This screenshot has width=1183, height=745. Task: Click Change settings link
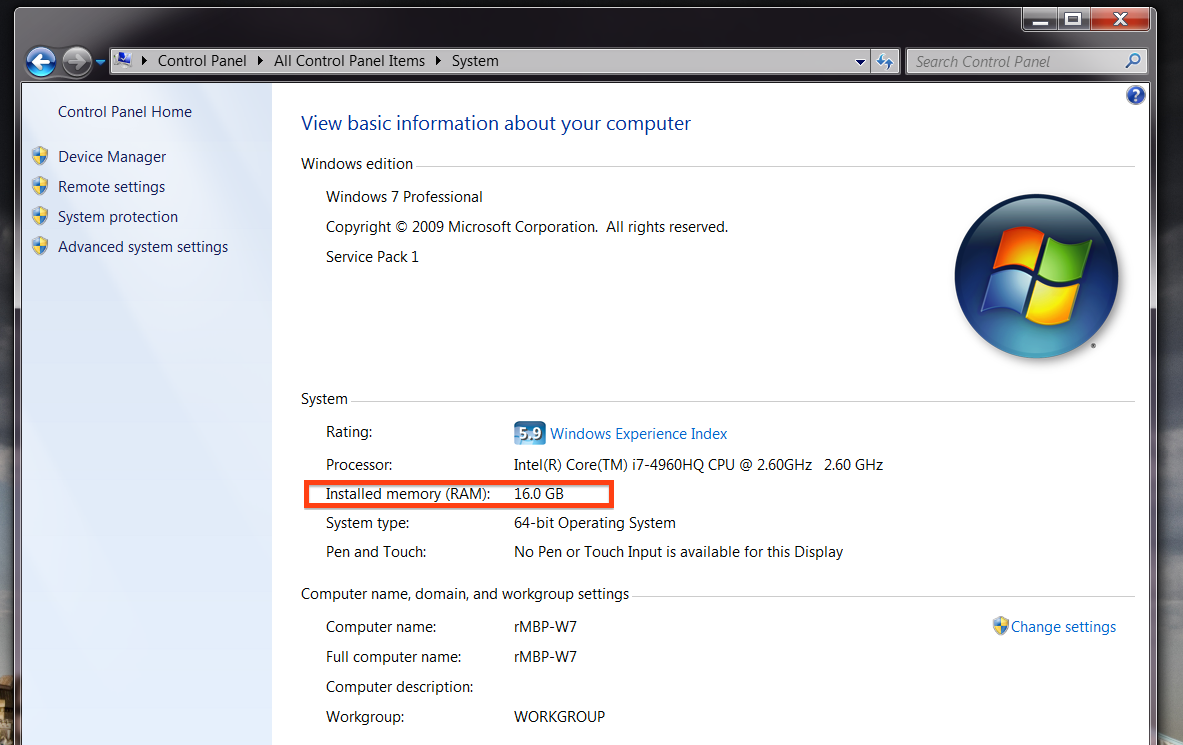coord(1063,626)
